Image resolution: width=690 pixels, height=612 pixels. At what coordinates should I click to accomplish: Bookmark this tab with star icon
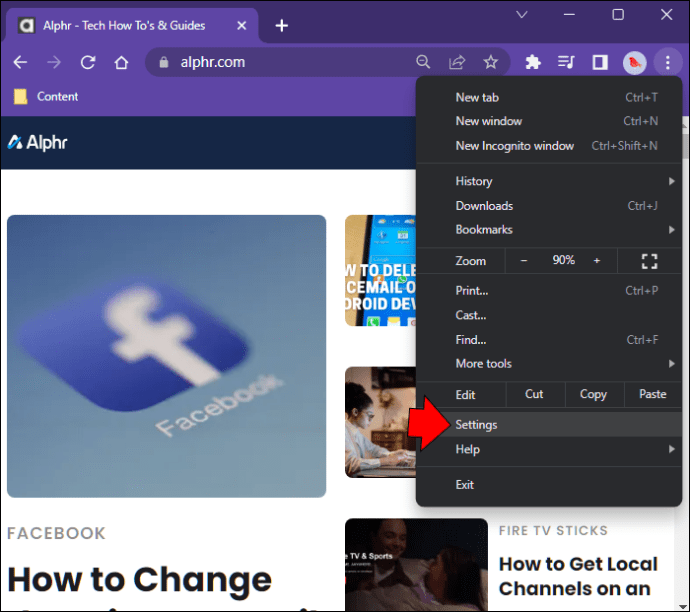click(490, 62)
